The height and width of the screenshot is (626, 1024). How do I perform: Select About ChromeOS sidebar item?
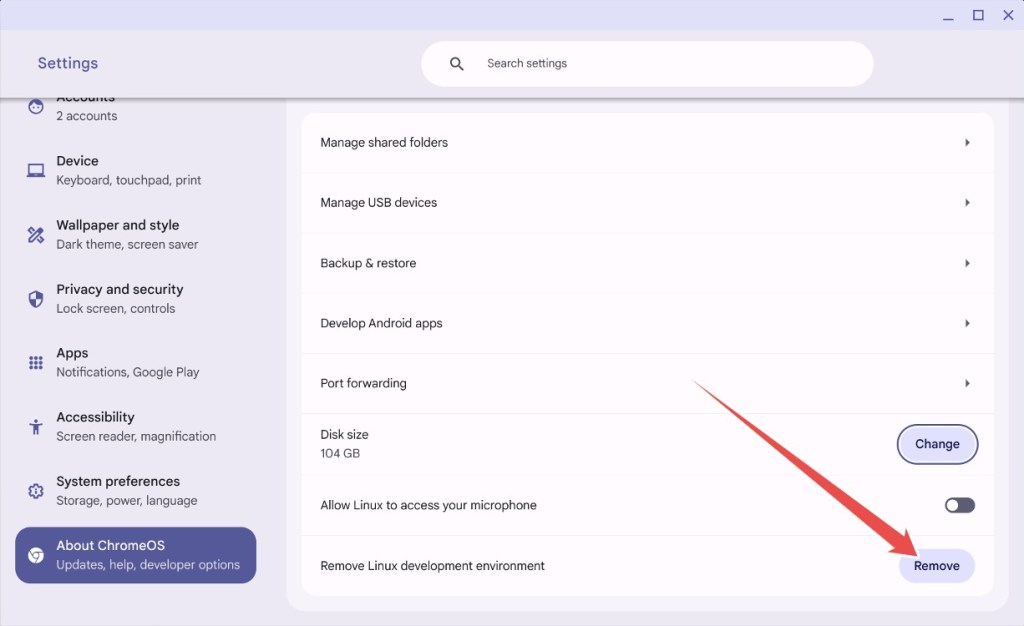click(x=136, y=555)
